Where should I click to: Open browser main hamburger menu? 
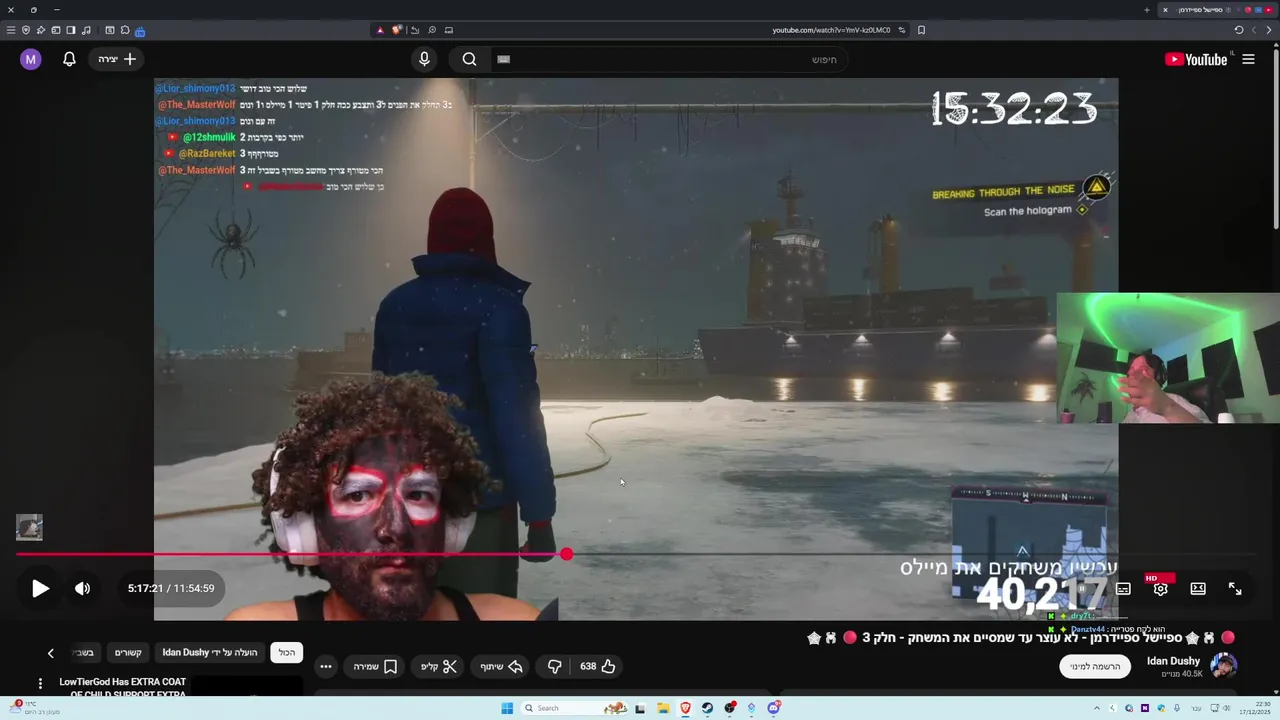[11, 30]
